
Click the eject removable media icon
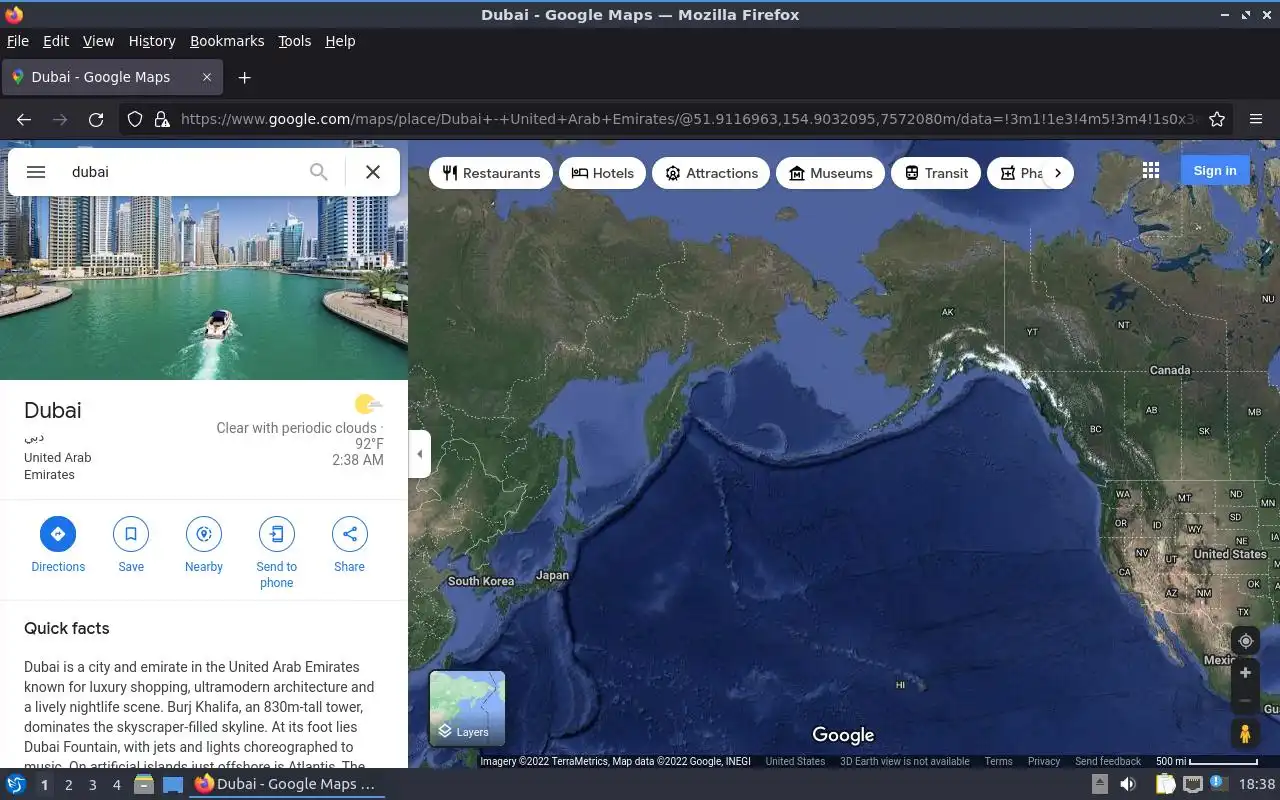tap(1099, 784)
